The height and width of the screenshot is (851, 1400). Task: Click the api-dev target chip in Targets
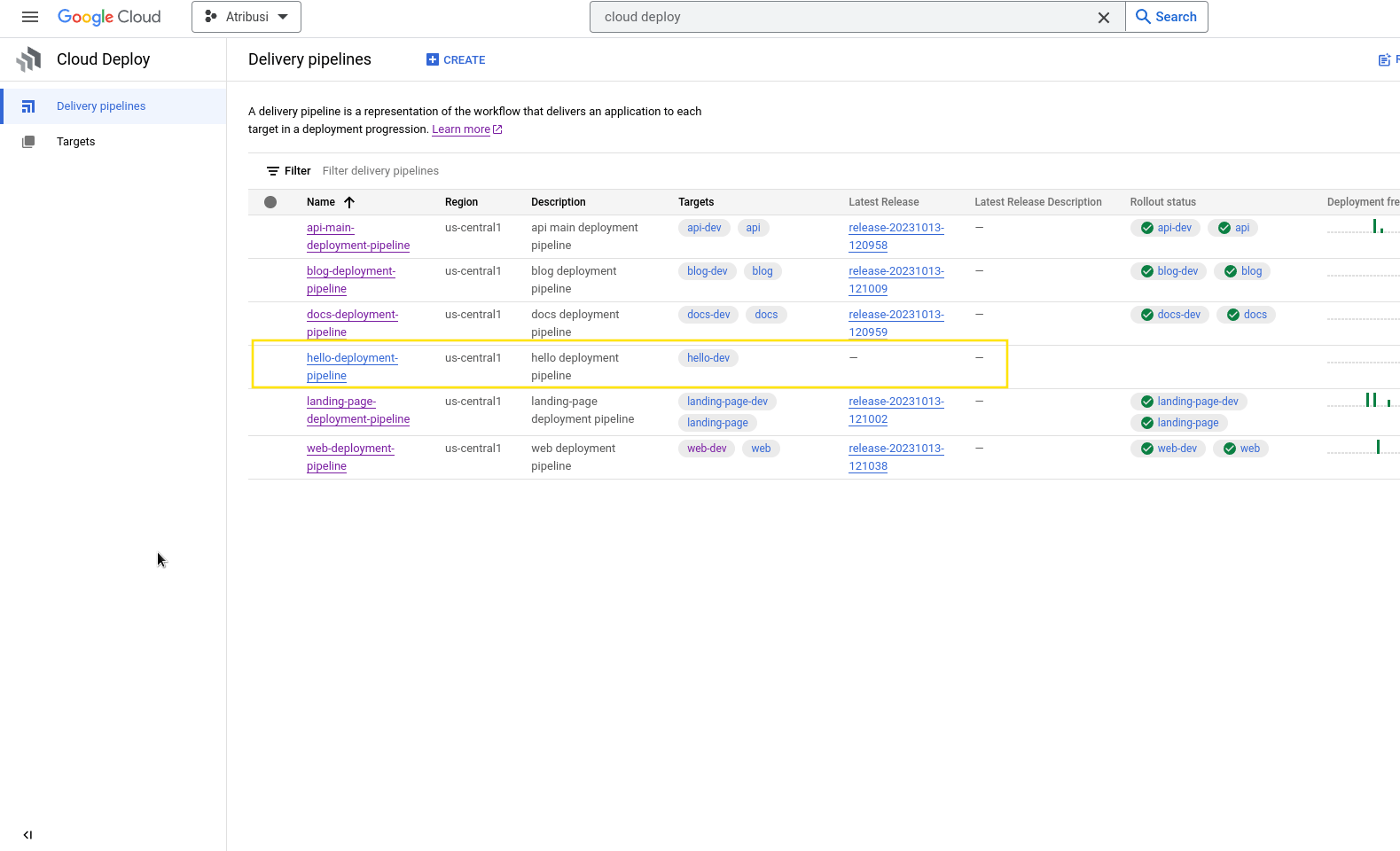[x=704, y=228]
